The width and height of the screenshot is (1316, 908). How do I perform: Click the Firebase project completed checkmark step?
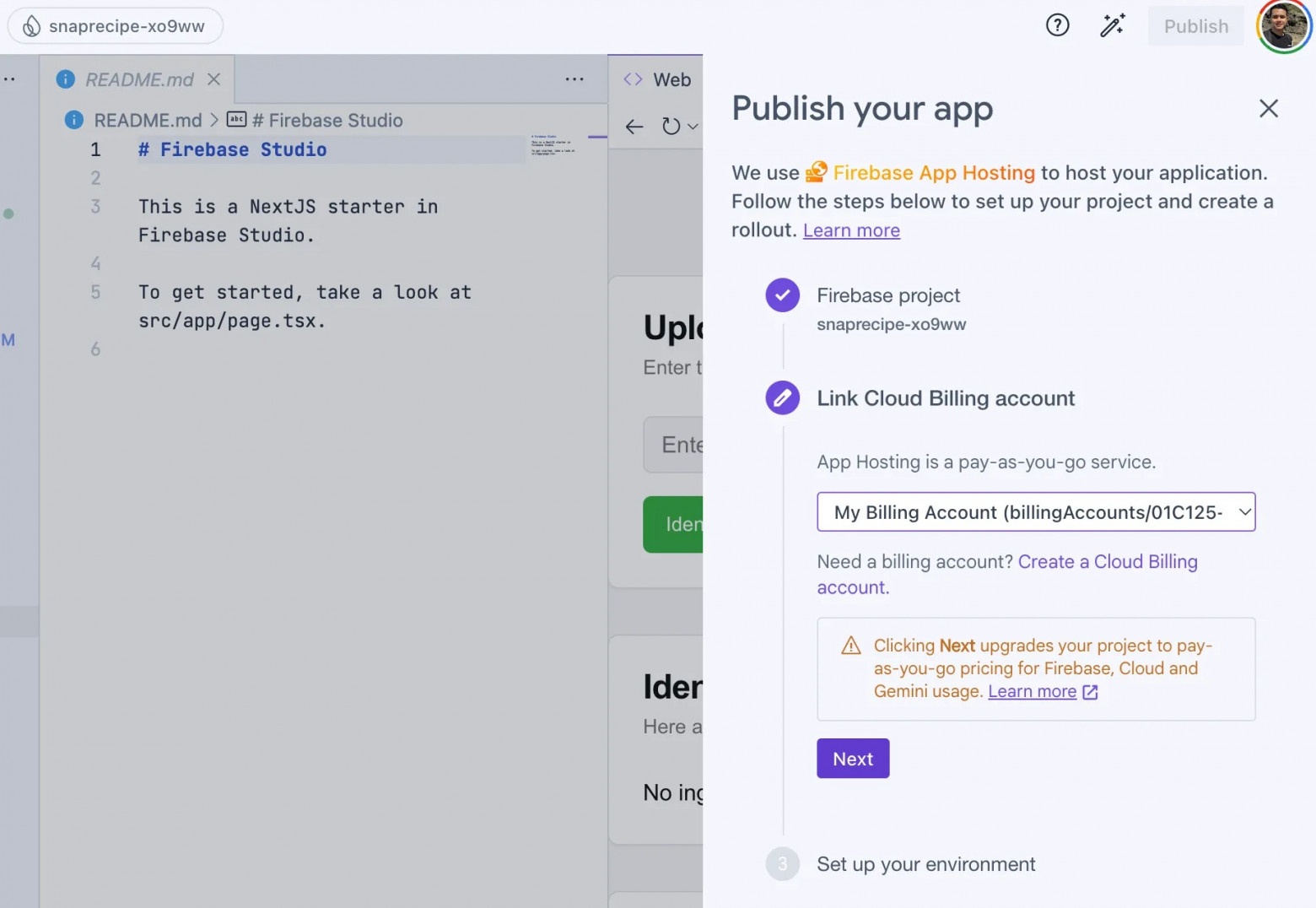coord(782,295)
